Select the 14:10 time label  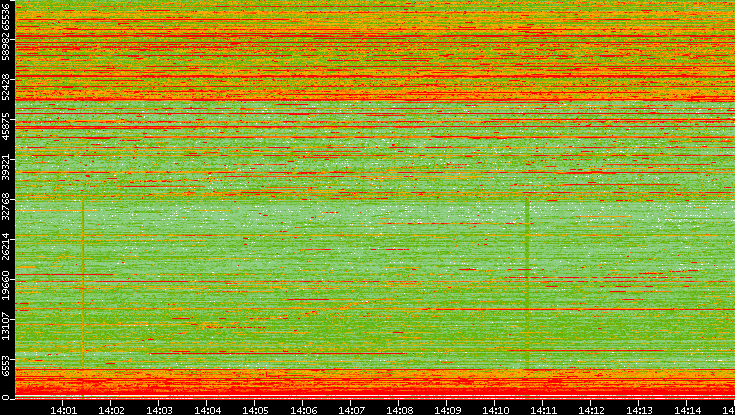tap(496, 410)
